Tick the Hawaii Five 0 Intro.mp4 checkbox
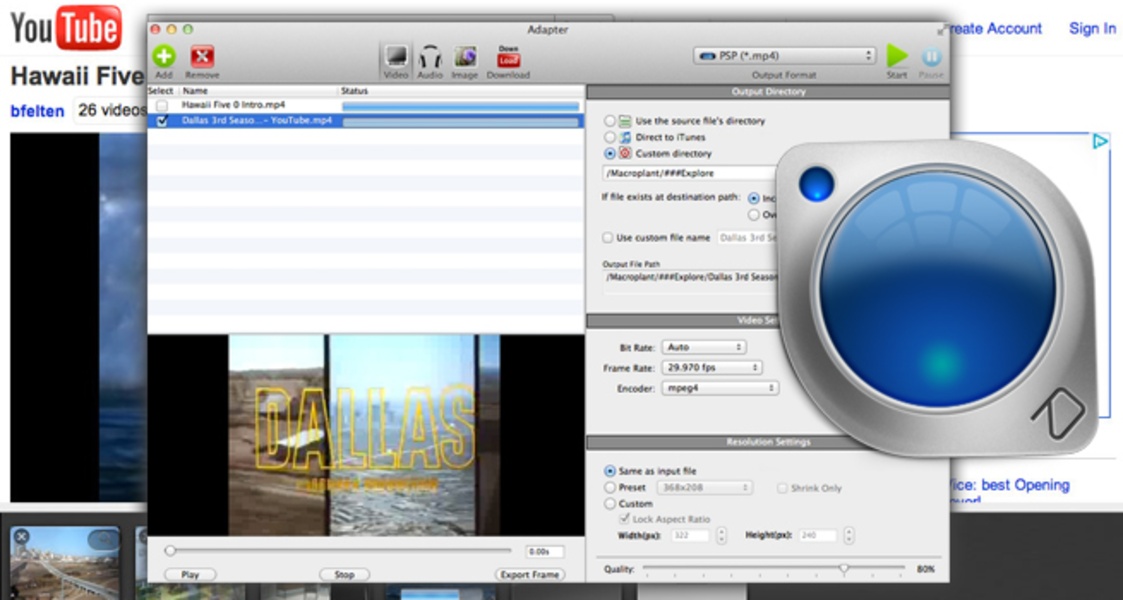1123x600 pixels. point(162,105)
